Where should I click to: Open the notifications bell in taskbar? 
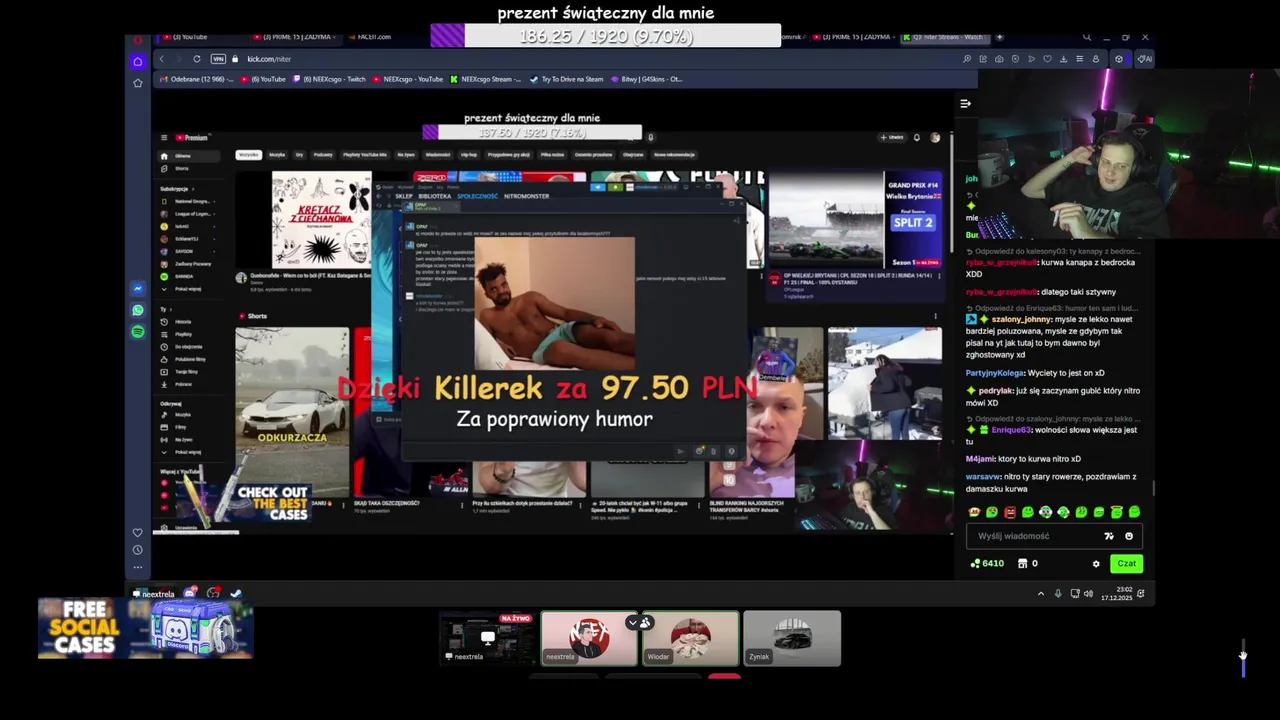coord(1140,594)
